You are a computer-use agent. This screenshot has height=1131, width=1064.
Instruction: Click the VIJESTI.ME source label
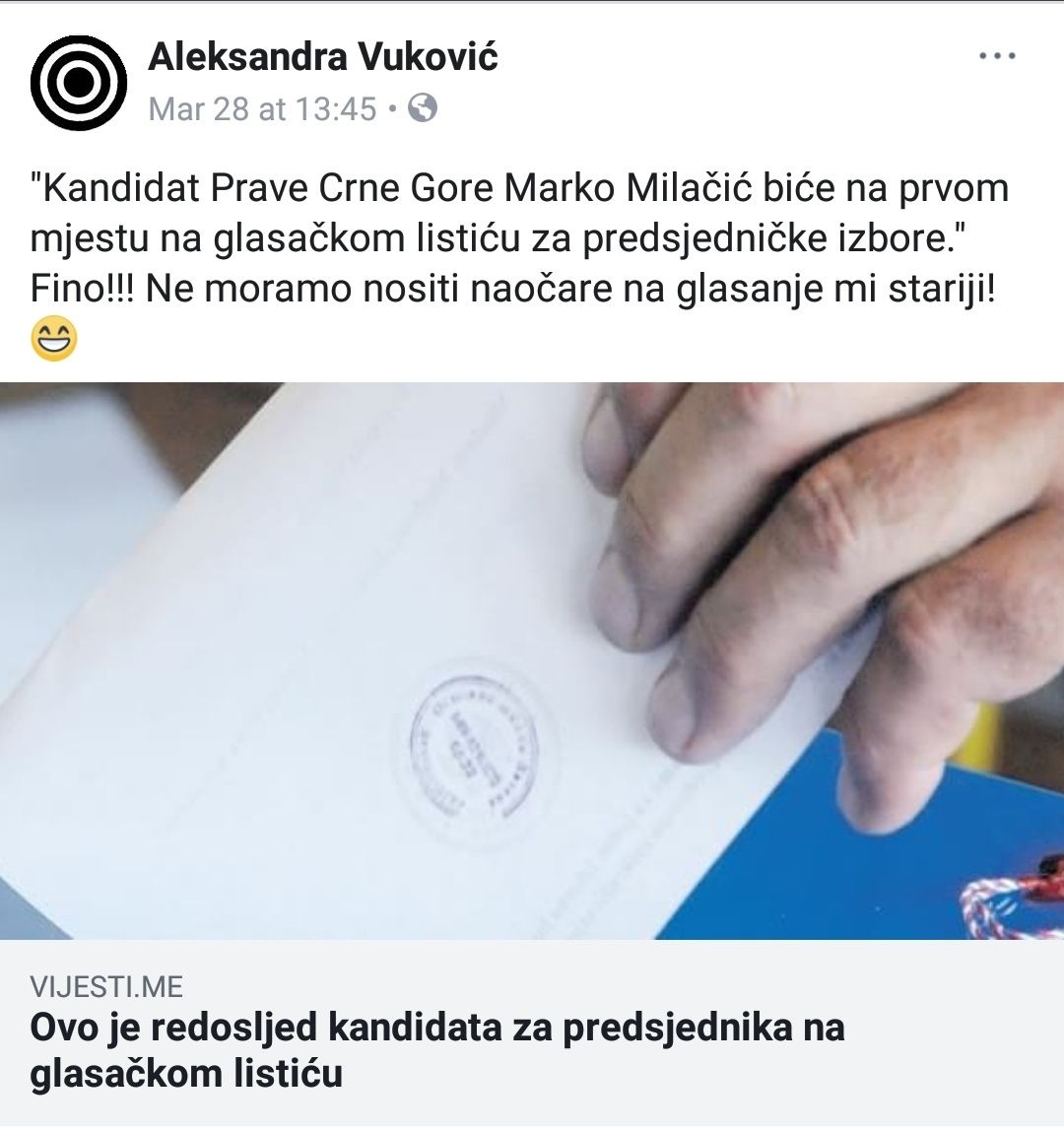[x=106, y=986]
